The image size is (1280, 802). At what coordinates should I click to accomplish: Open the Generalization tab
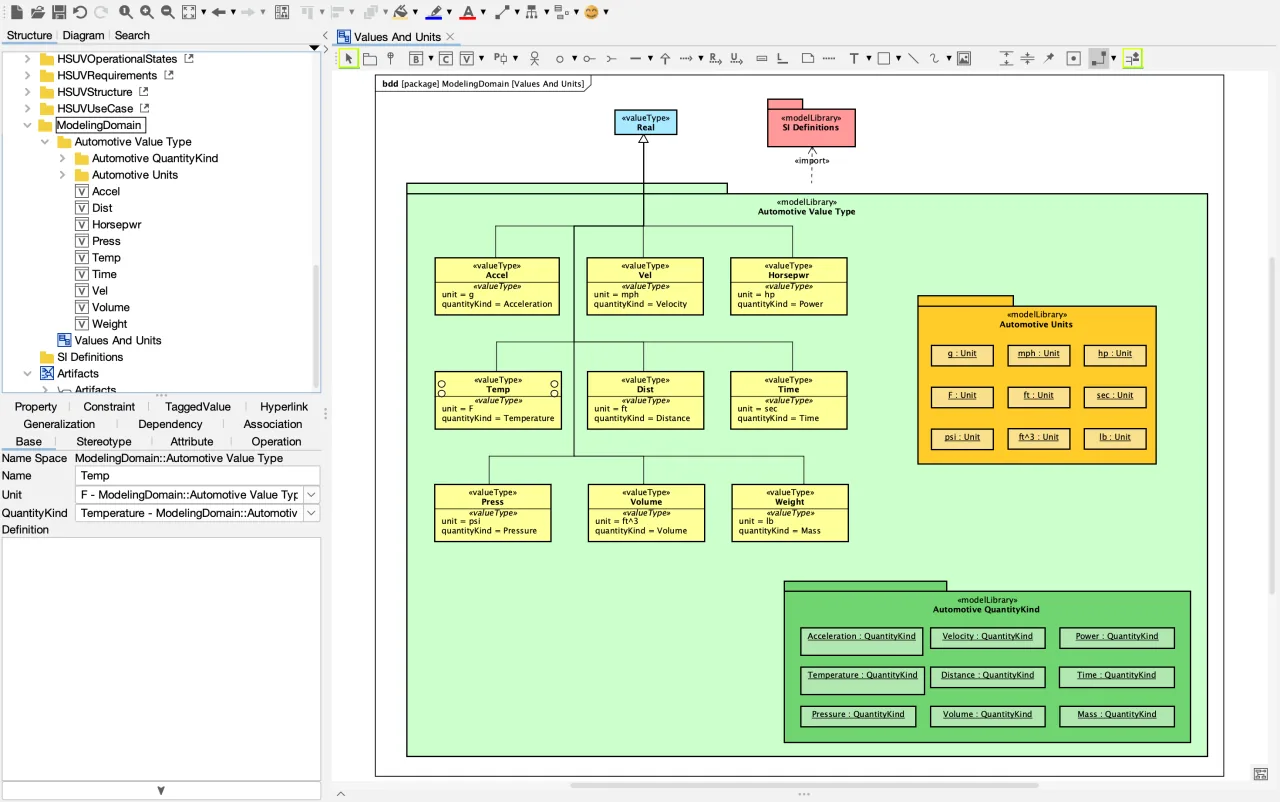point(59,424)
